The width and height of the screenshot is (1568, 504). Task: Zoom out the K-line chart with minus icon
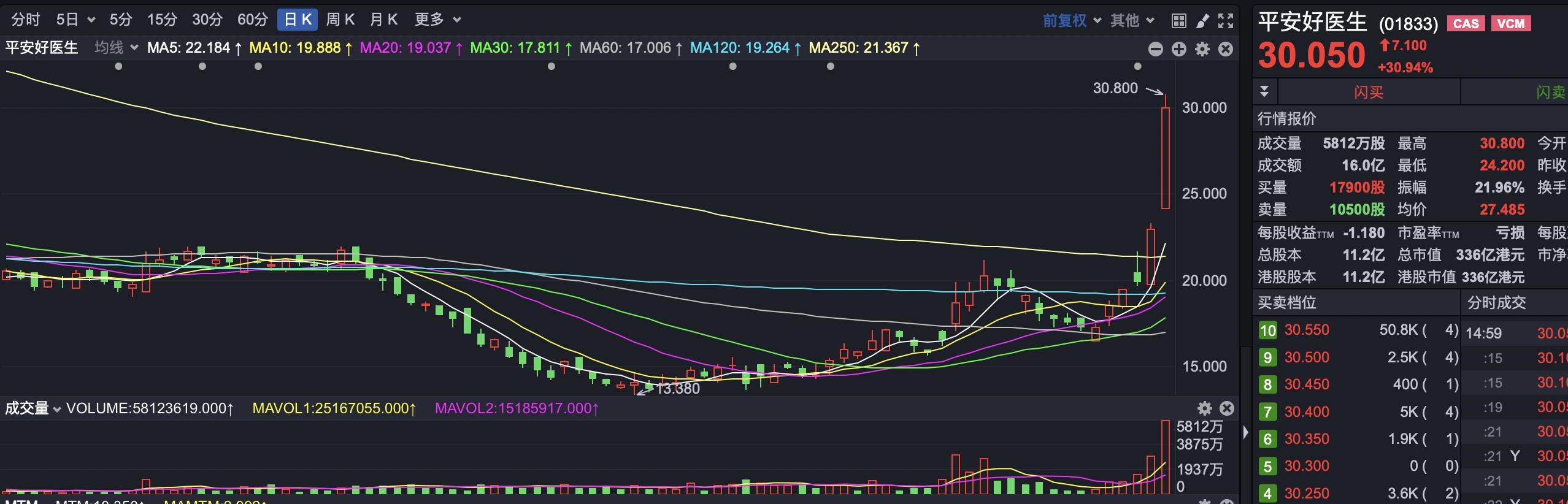pos(1155,49)
